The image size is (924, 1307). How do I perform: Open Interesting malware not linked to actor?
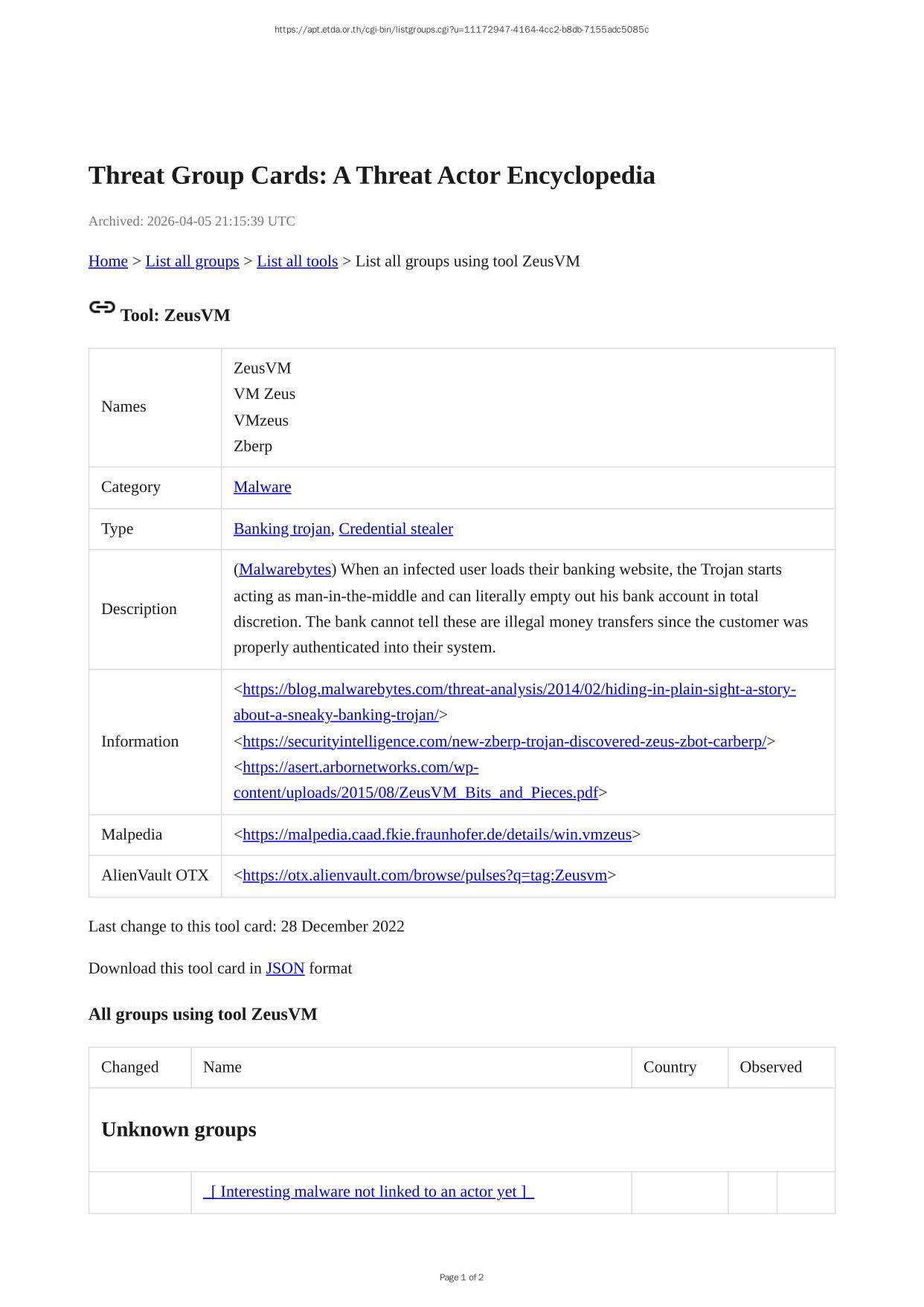click(368, 1192)
